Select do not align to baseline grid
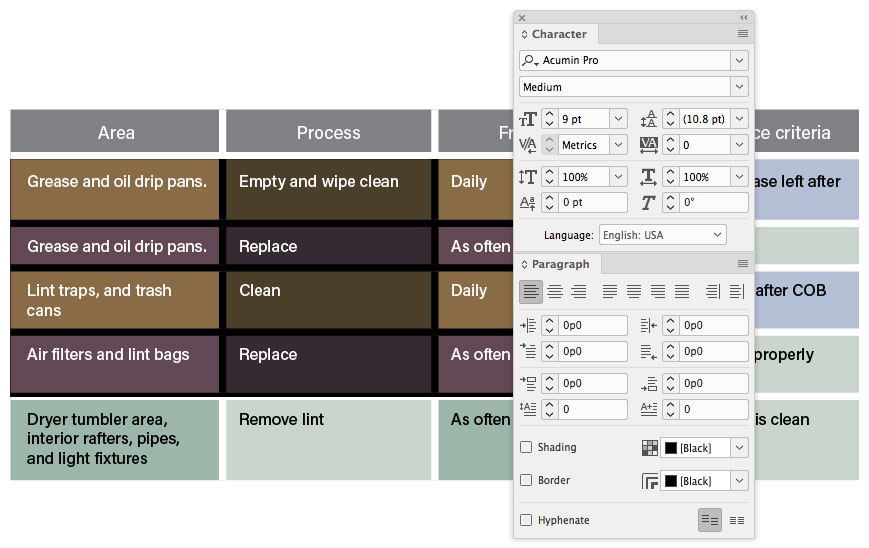Viewport: 869px width, 548px height. (x=709, y=520)
